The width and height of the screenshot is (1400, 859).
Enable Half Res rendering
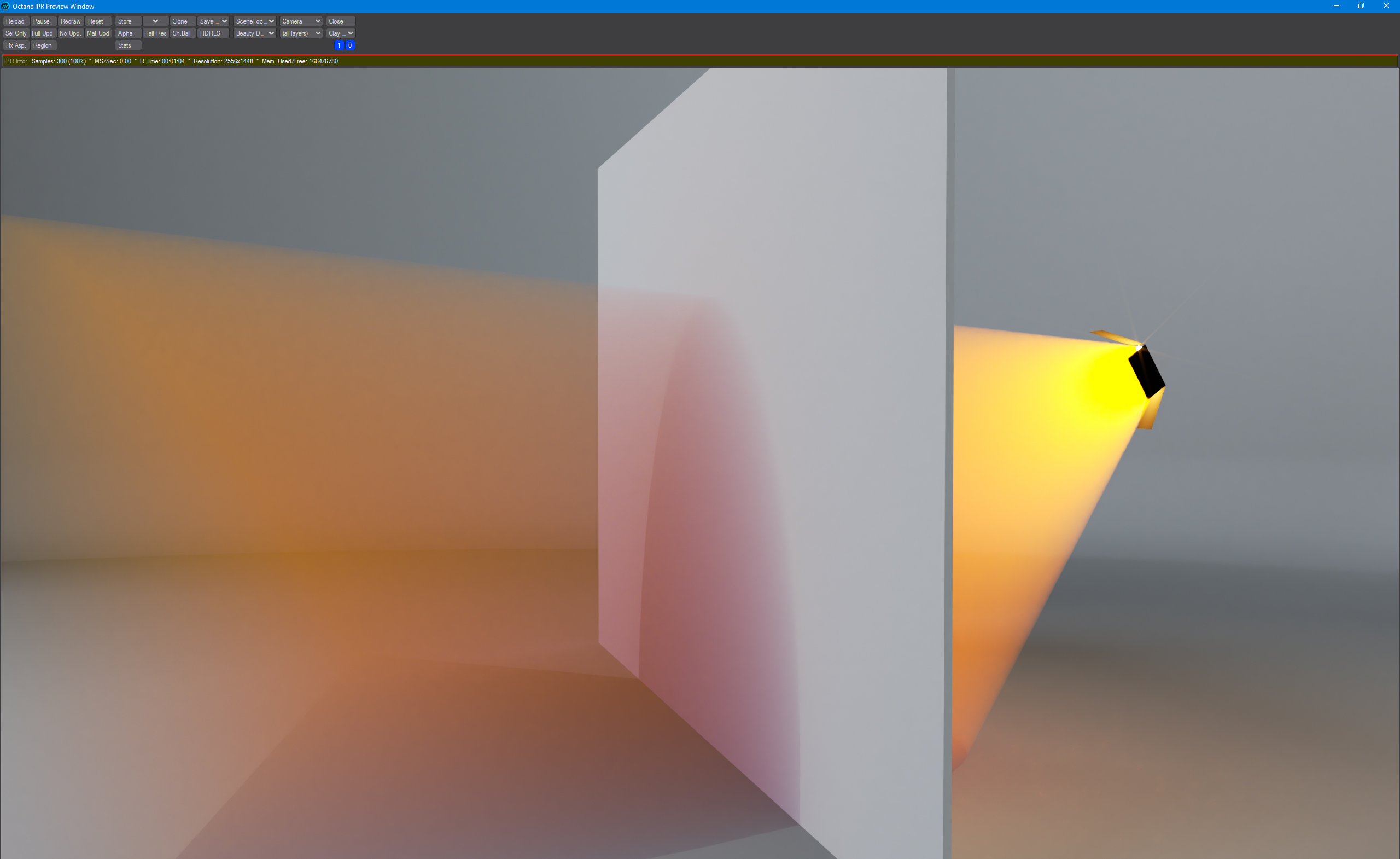[x=155, y=33]
